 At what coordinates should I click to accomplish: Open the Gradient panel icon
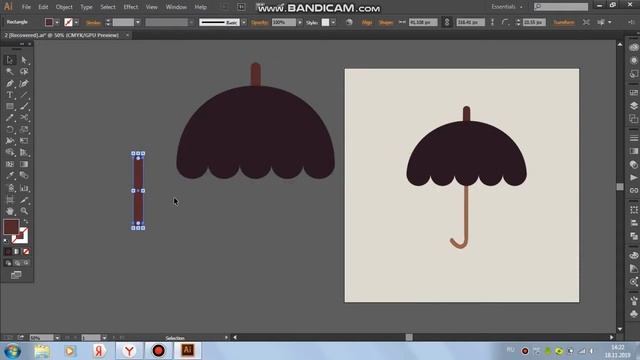pyautogui.click(x=633, y=151)
